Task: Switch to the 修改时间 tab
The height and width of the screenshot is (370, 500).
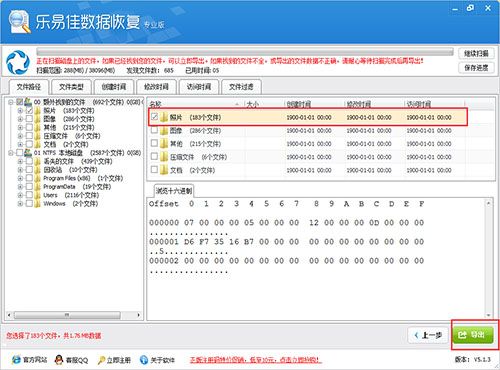Action: (156, 87)
